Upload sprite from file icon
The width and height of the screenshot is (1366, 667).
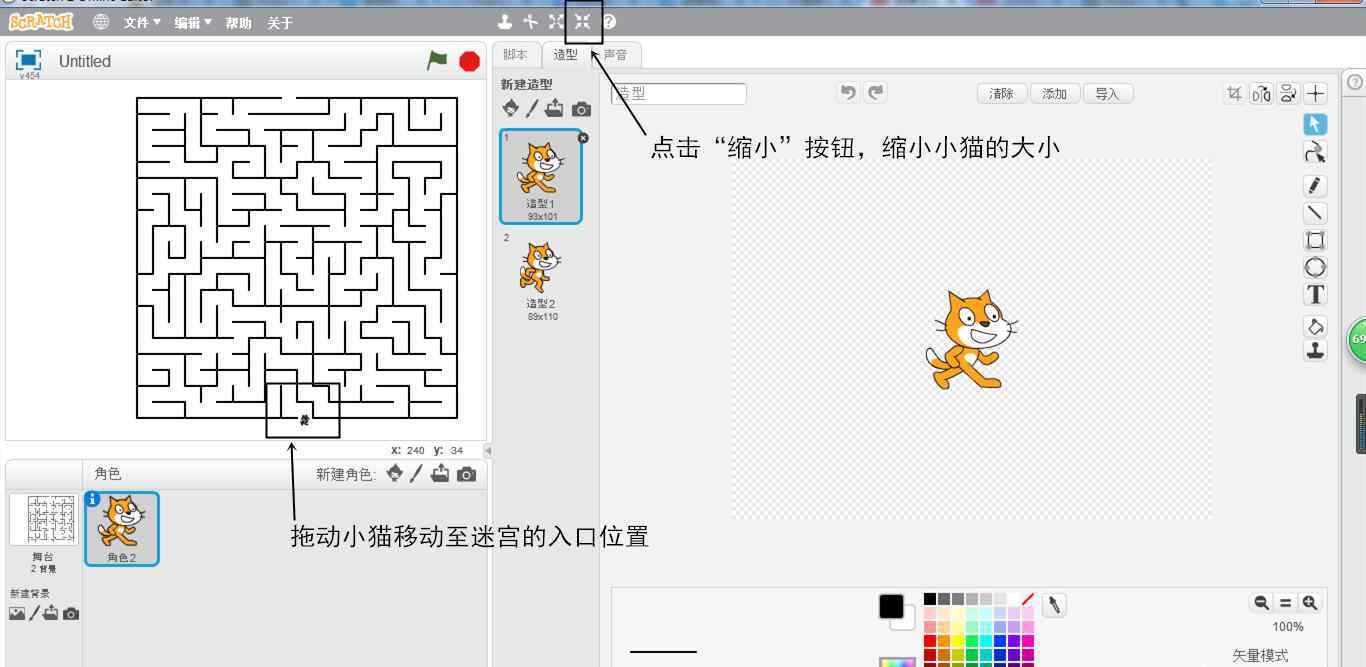tap(441, 473)
